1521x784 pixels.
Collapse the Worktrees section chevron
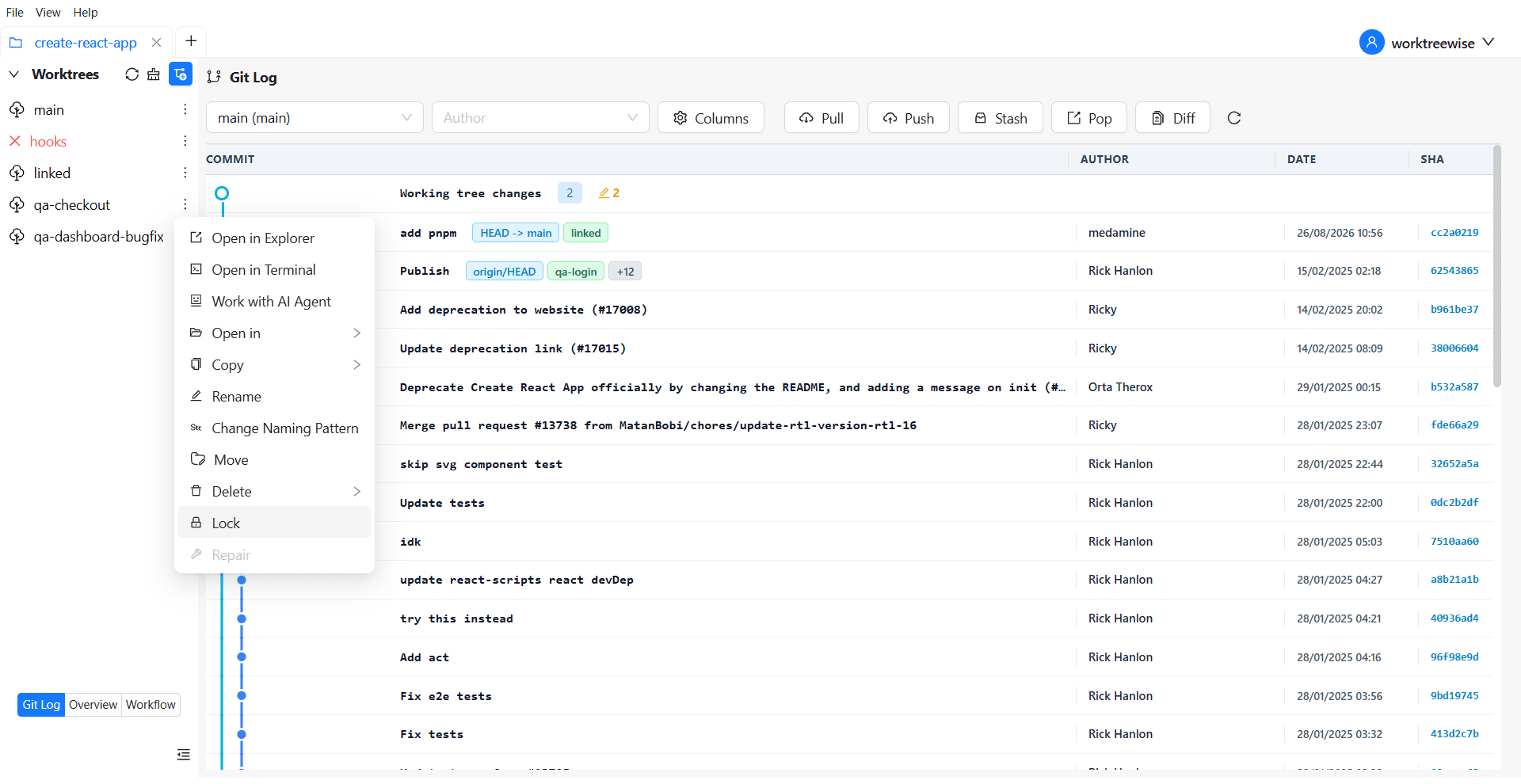(x=14, y=74)
